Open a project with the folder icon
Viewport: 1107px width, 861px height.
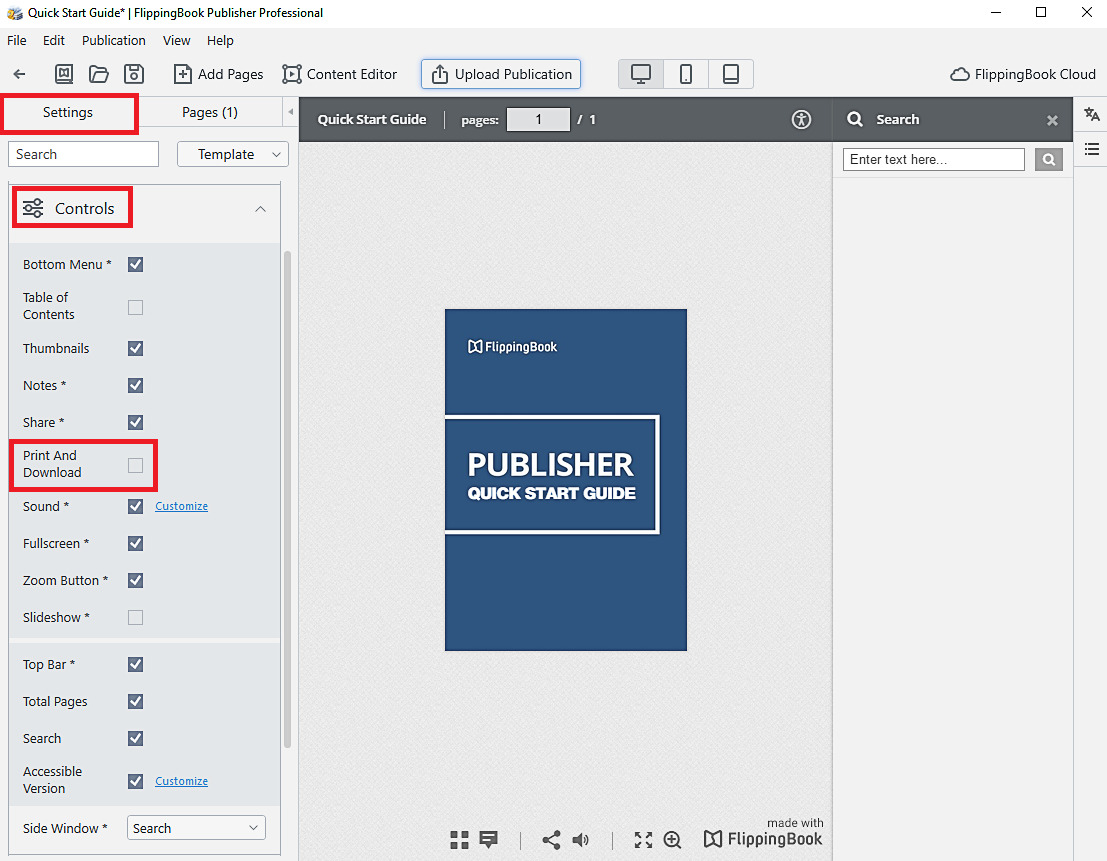(x=99, y=74)
